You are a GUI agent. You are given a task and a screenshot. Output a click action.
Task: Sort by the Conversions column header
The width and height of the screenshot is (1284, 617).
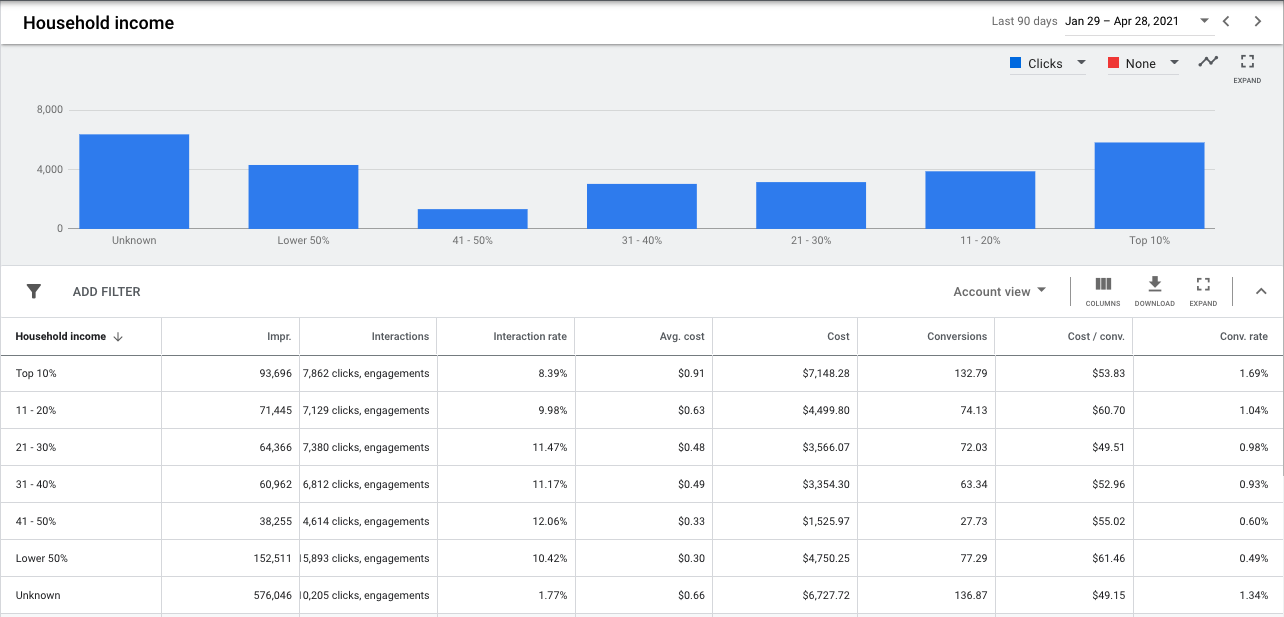[x=957, y=336]
